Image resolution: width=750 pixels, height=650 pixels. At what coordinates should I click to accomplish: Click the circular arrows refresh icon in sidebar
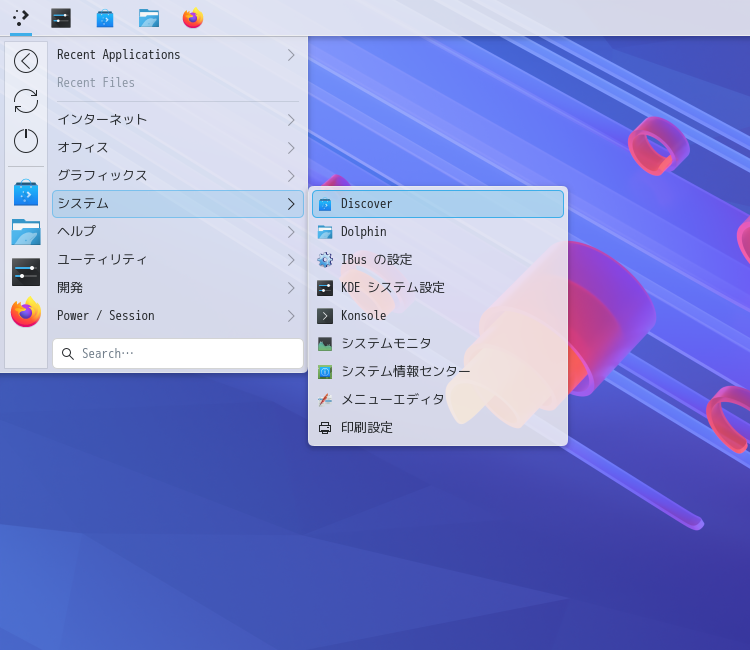pyautogui.click(x=26, y=101)
